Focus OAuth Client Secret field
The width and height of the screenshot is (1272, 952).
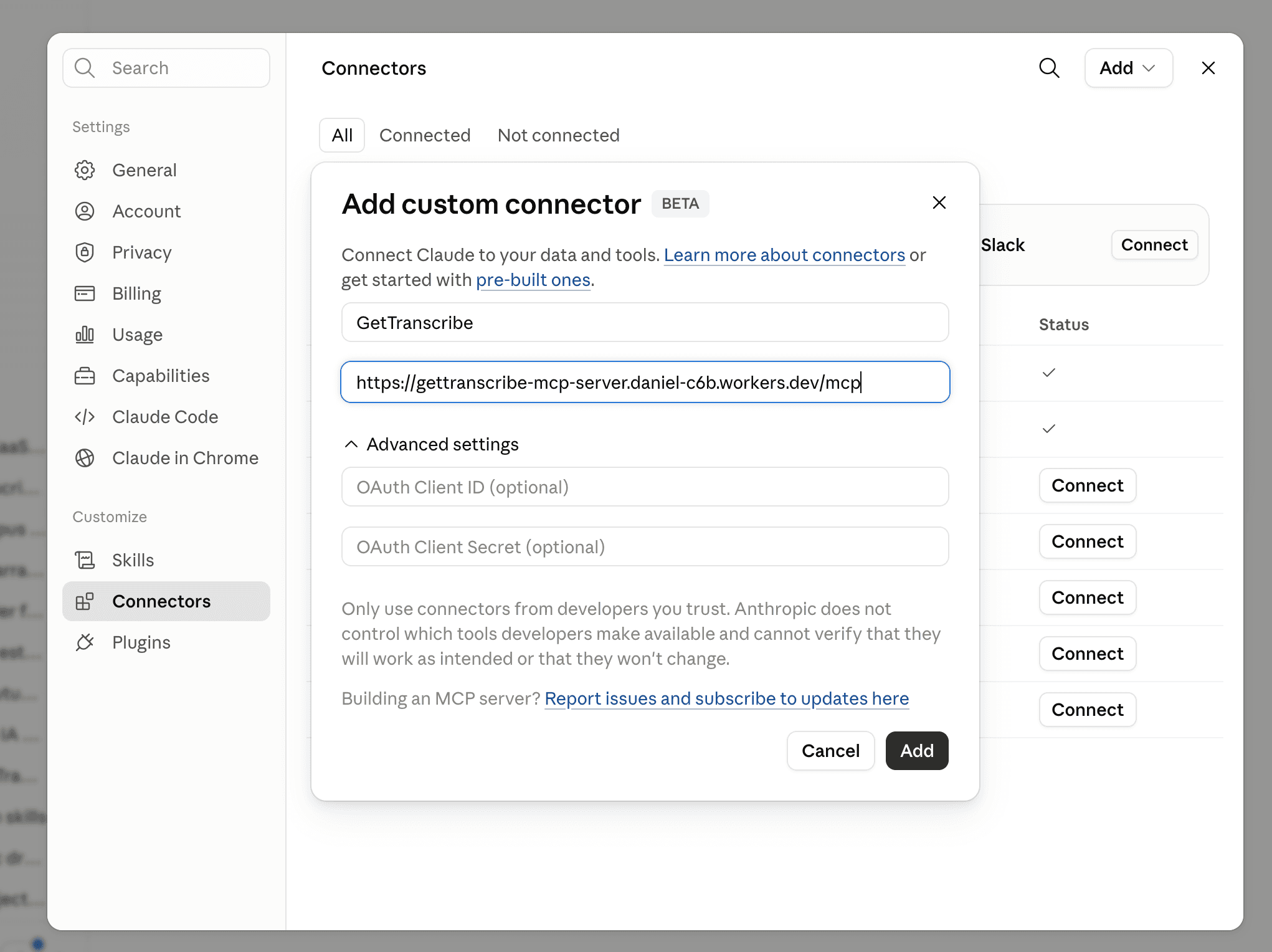point(645,546)
